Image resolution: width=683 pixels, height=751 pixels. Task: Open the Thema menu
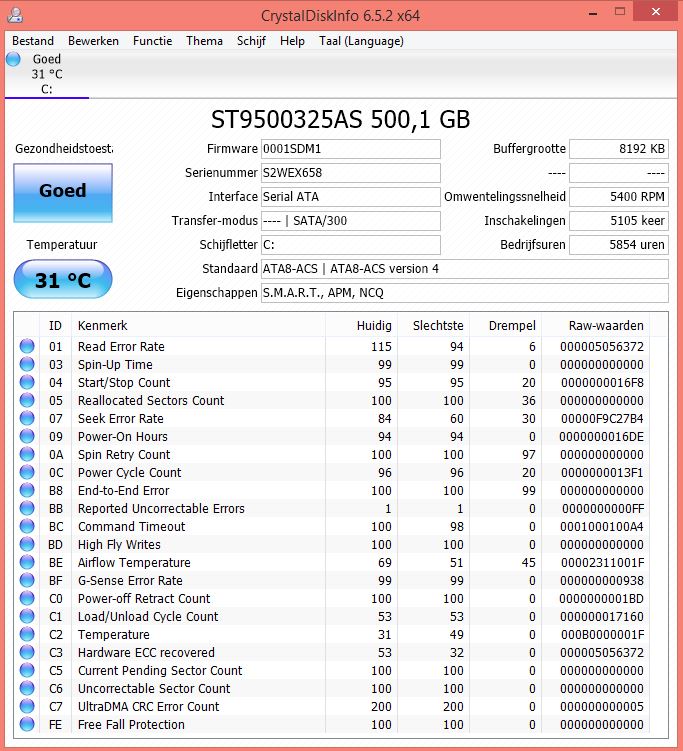pyautogui.click(x=205, y=41)
